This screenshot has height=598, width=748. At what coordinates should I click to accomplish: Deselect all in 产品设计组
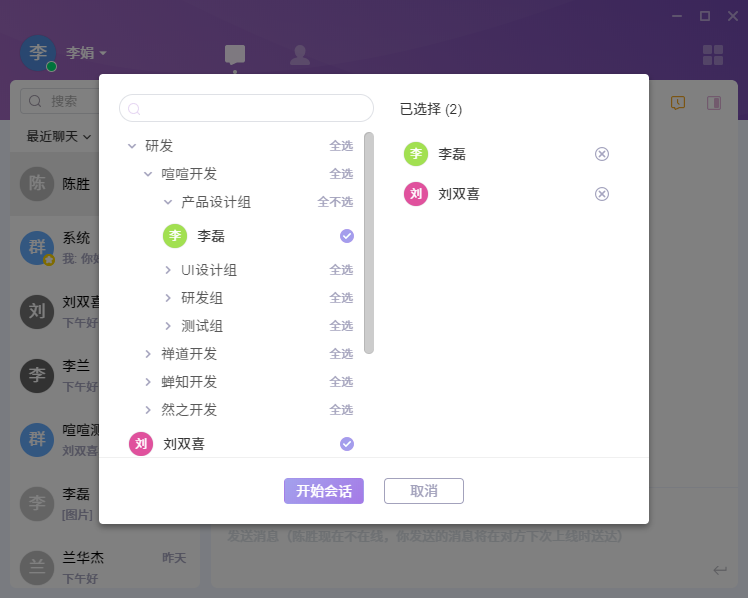[335, 202]
